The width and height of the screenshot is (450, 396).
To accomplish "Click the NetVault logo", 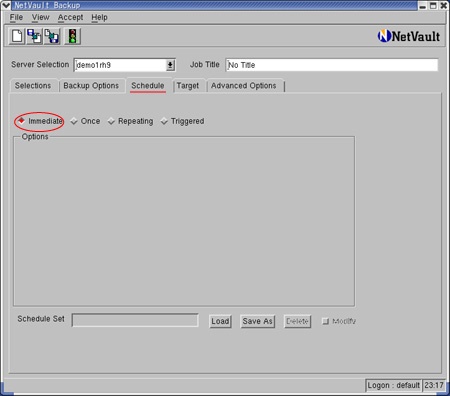I will [409, 36].
